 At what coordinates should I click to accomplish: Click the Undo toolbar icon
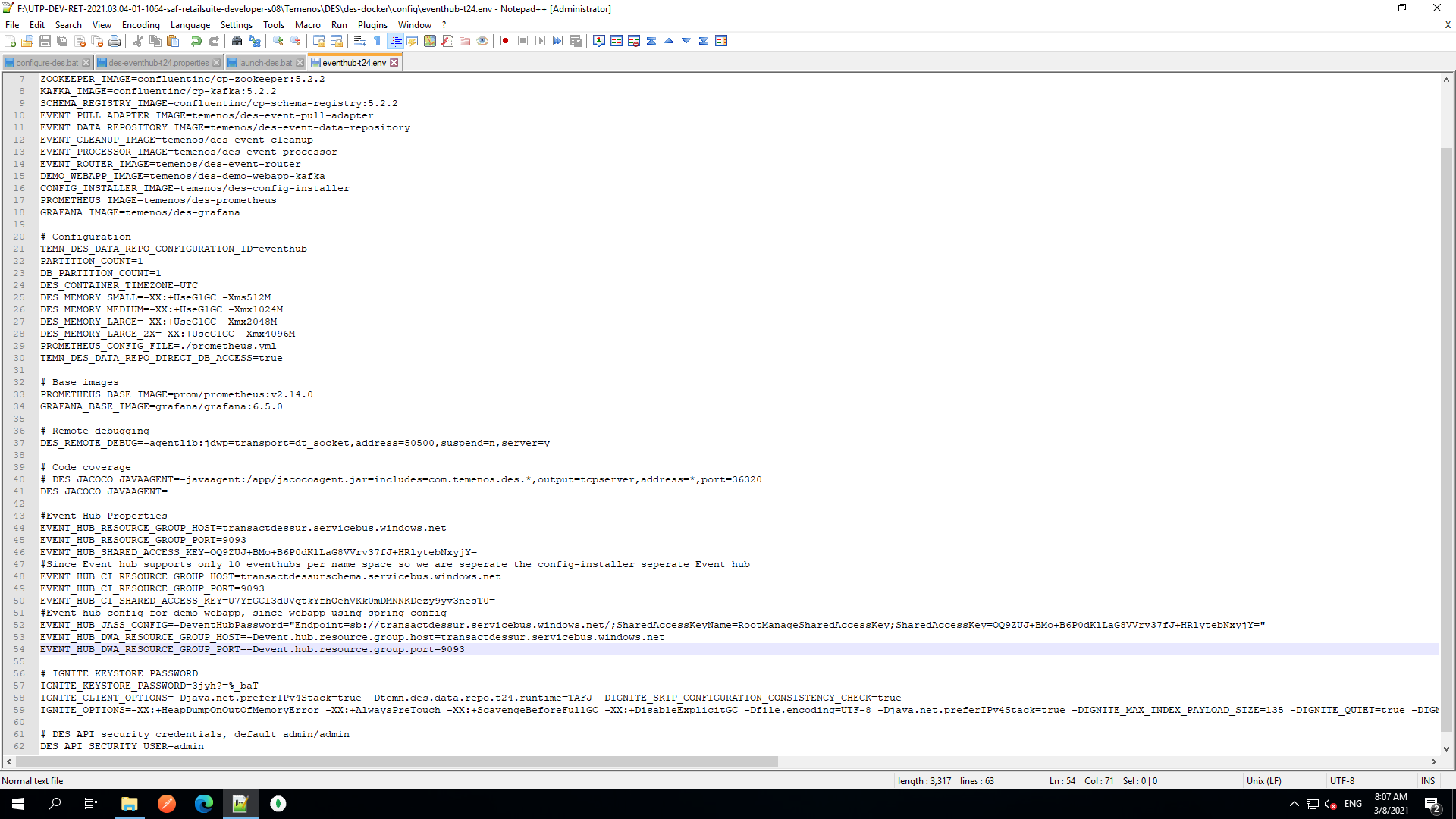(x=196, y=41)
